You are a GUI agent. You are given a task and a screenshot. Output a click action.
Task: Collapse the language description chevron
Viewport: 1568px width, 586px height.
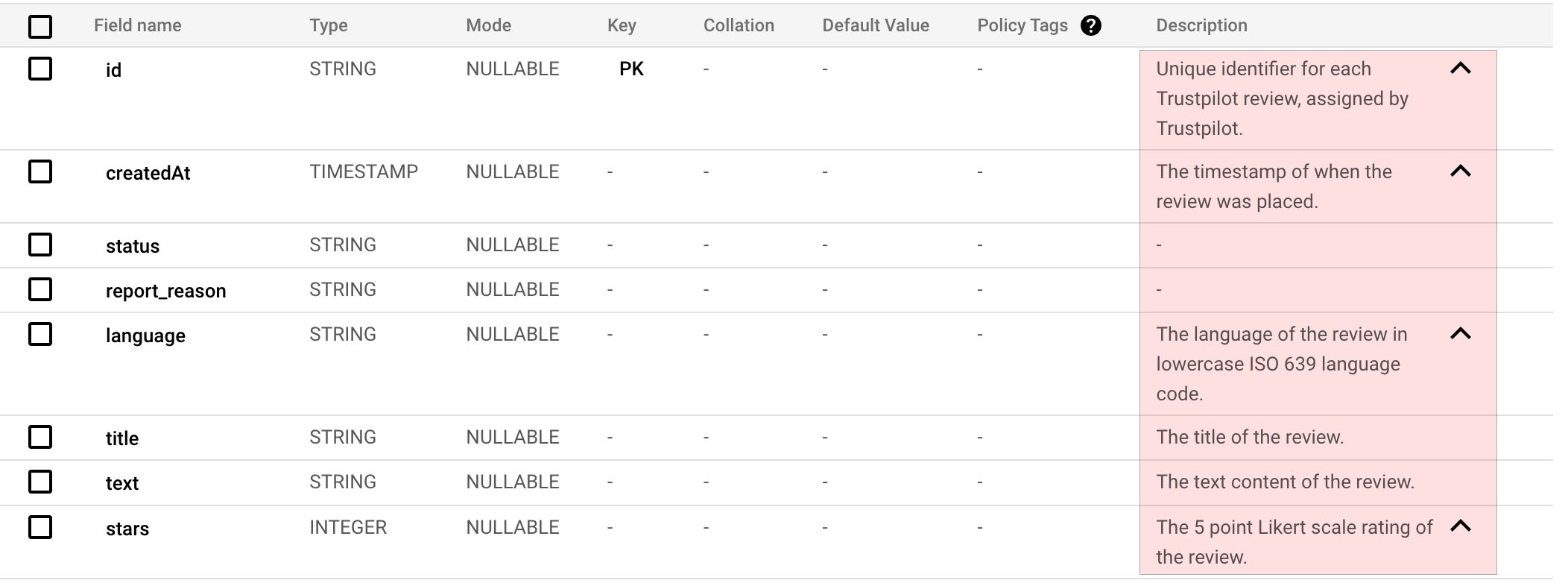pyautogui.click(x=1461, y=334)
